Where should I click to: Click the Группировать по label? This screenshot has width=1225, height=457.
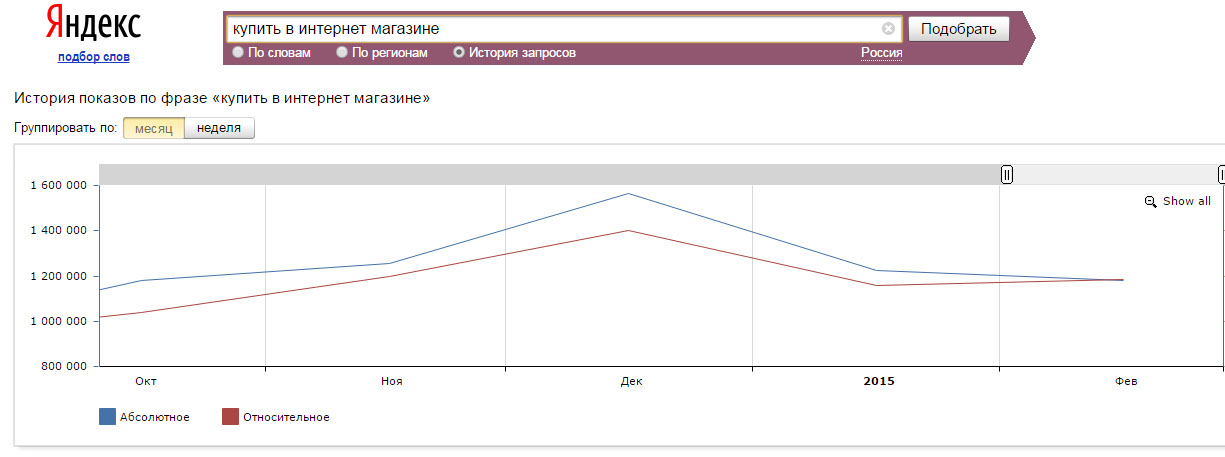pos(66,128)
